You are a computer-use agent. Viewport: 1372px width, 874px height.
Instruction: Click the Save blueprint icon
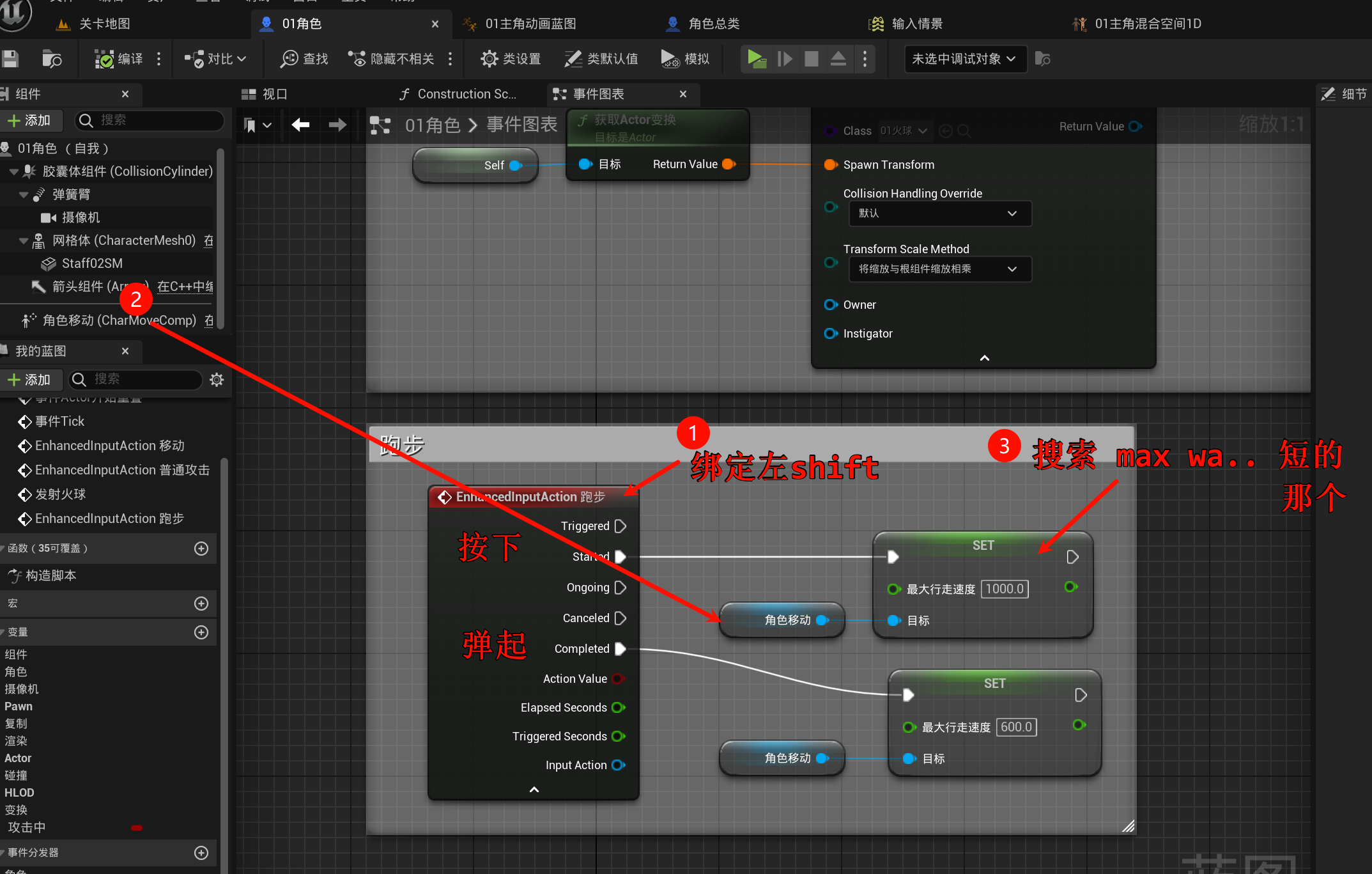pos(10,59)
